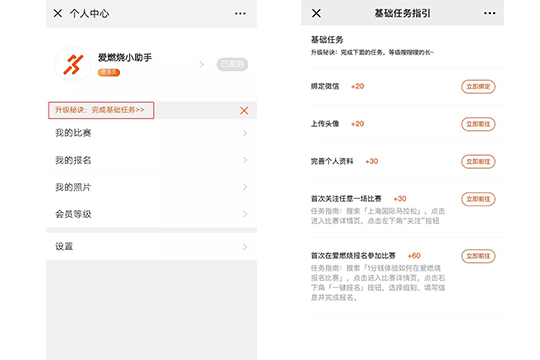
Task: Click the 基础任务指引 page title
Action: pos(402,13)
